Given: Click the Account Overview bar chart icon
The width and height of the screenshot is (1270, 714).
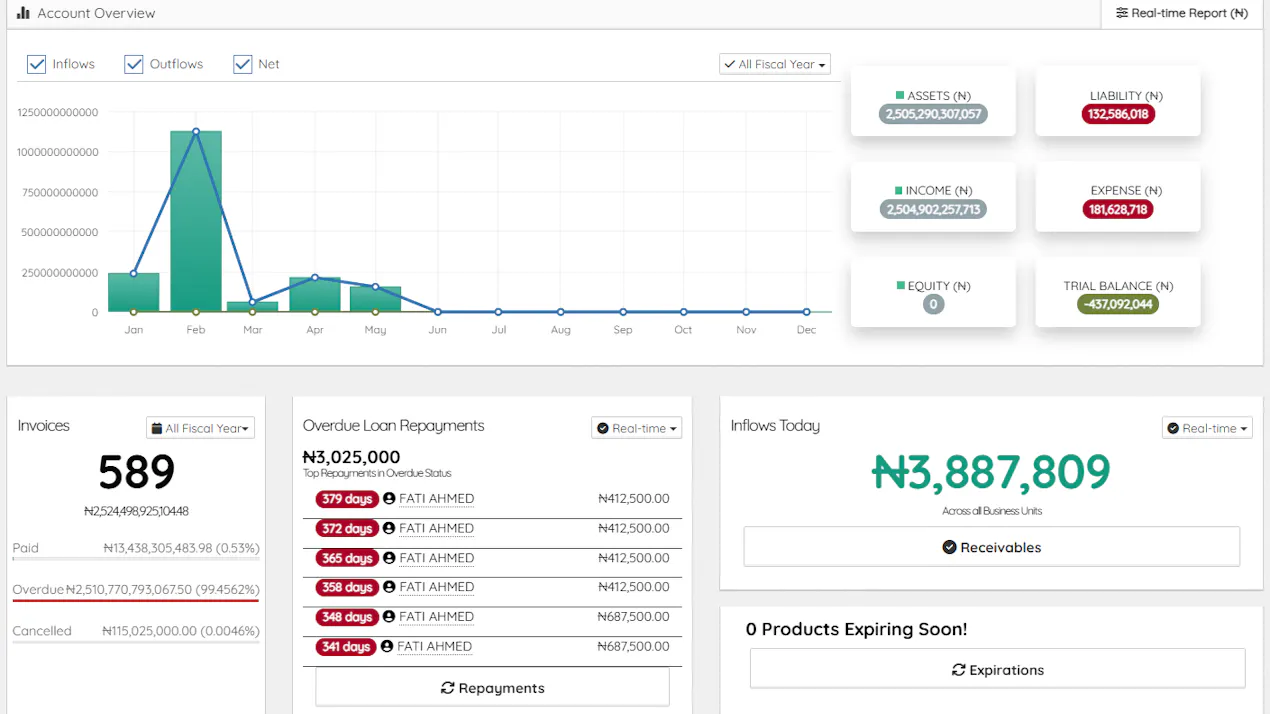Looking at the screenshot, I should [23, 13].
